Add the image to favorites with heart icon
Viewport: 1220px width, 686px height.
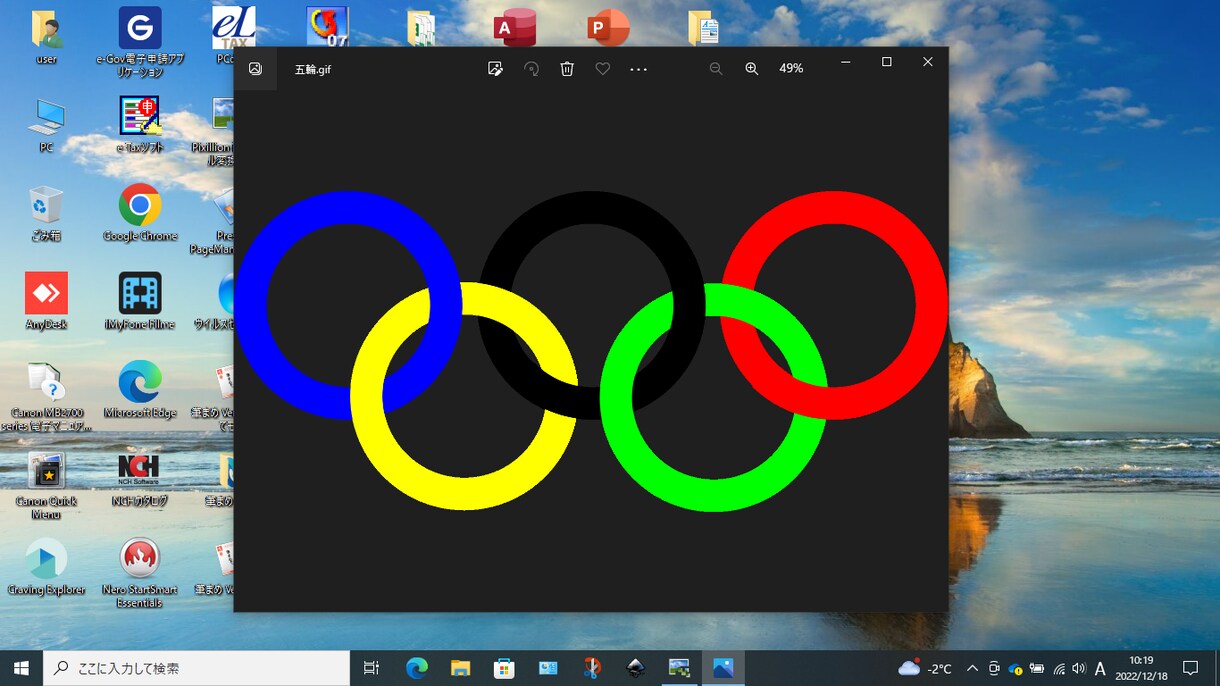pyautogui.click(x=603, y=68)
